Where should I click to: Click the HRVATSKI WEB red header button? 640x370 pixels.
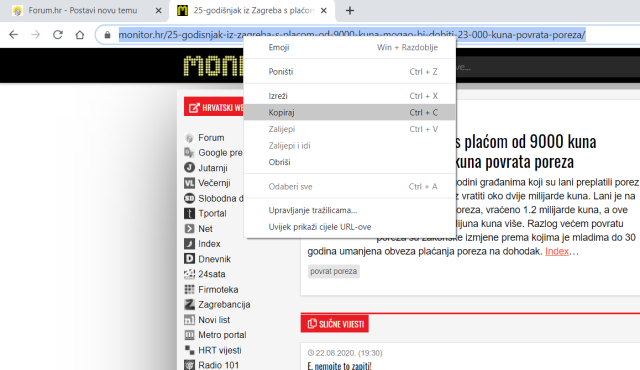point(213,107)
